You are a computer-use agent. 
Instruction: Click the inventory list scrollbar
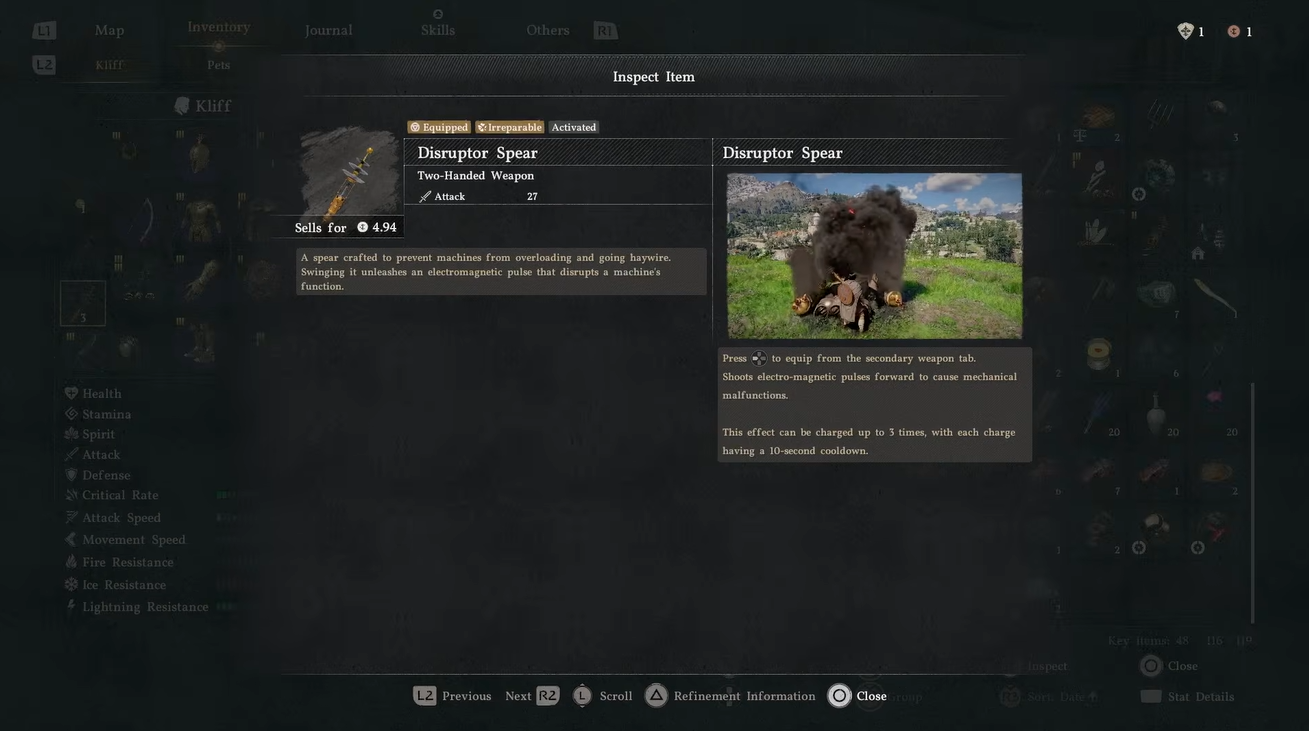pyautogui.click(x=1252, y=502)
